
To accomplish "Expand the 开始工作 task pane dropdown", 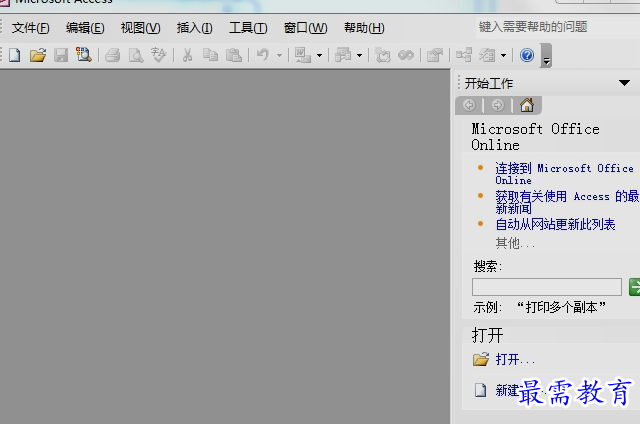I will pyautogui.click(x=624, y=83).
